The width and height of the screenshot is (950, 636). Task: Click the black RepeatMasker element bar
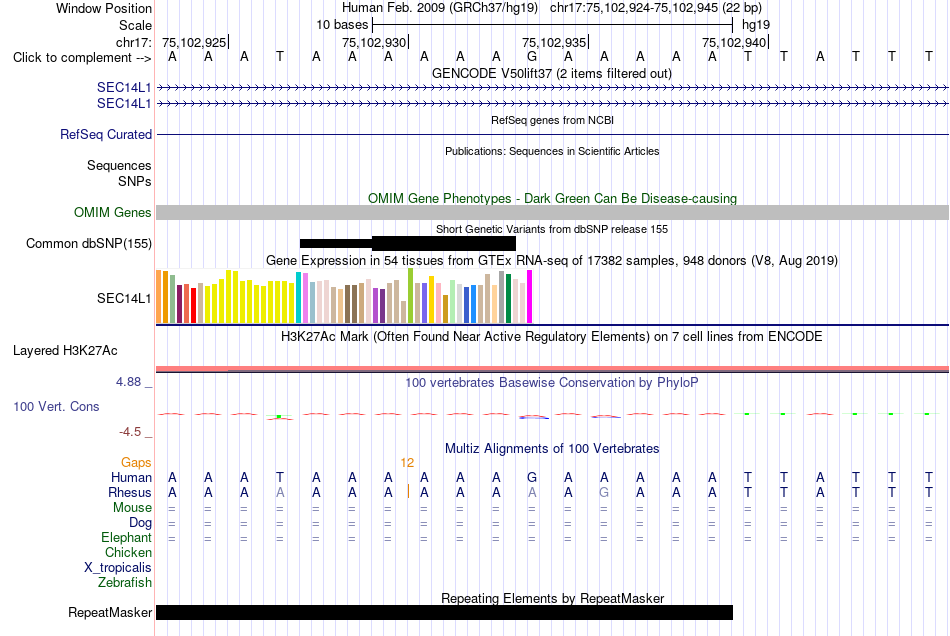point(444,612)
